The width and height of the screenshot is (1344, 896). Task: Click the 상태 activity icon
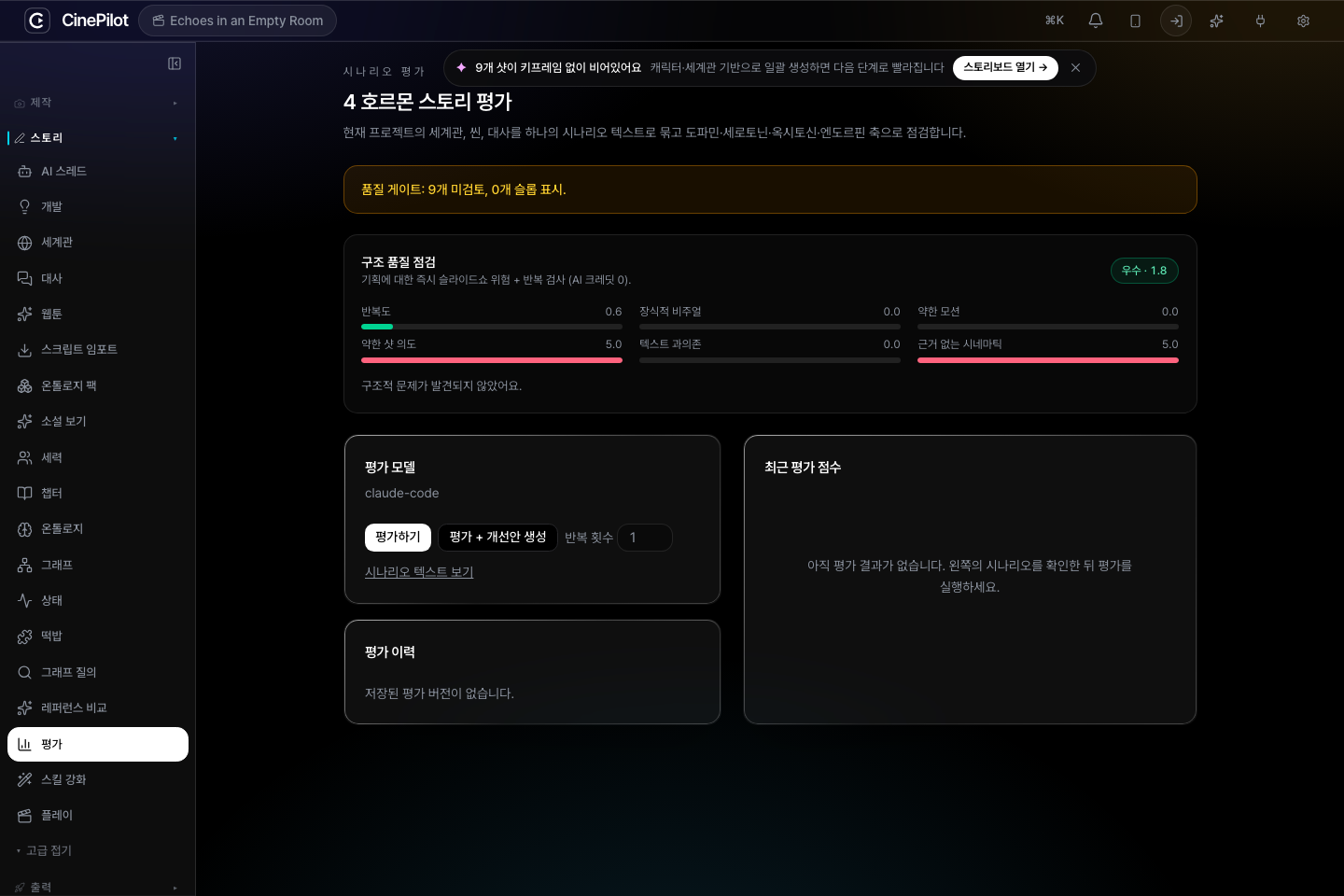point(25,600)
